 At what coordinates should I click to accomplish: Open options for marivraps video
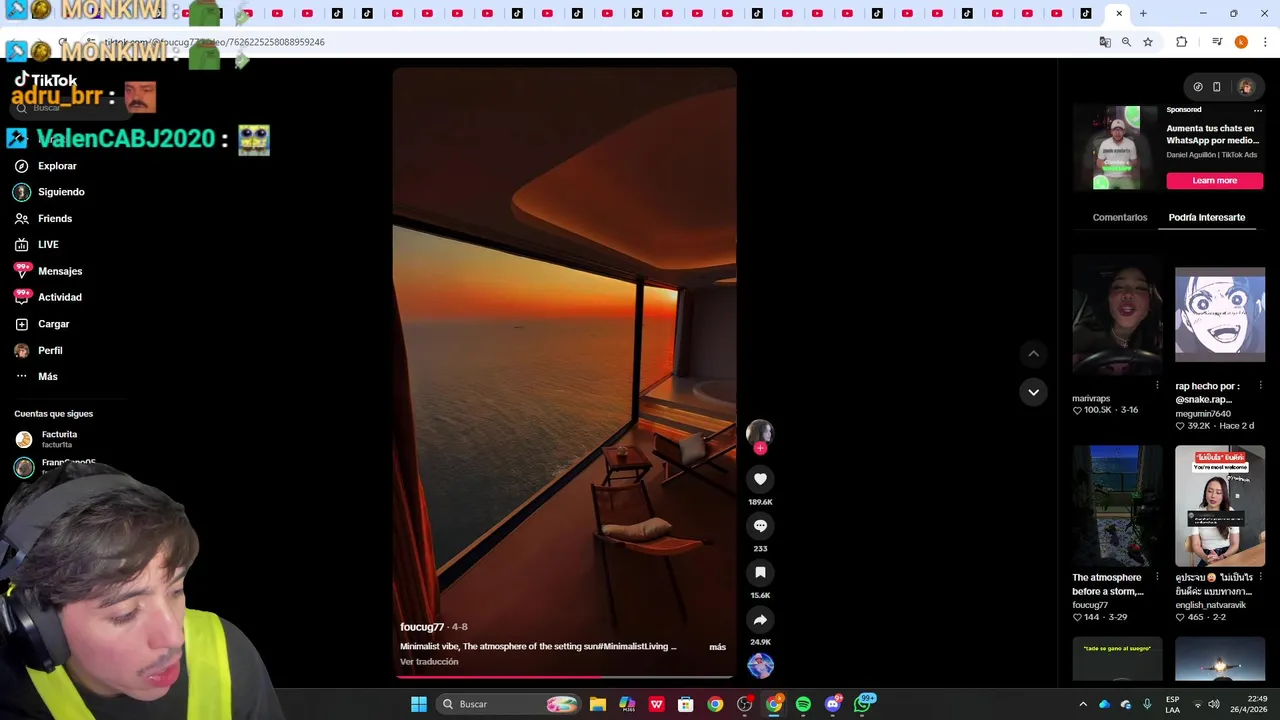[1157, 386]
